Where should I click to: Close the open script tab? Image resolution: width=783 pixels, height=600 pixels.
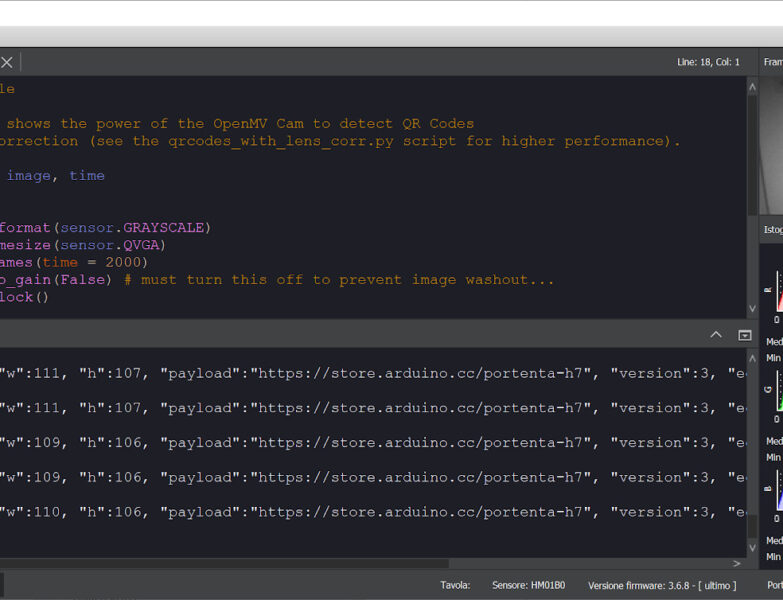click(7, 62)
